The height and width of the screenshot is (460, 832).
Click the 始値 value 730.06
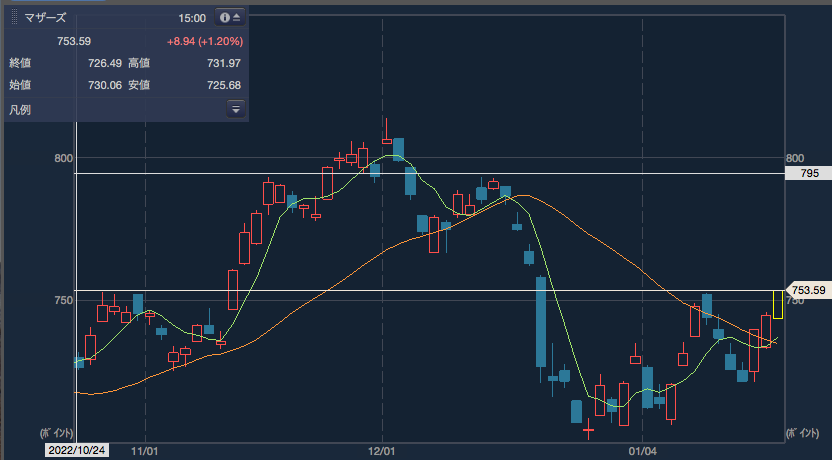(105, 85)
